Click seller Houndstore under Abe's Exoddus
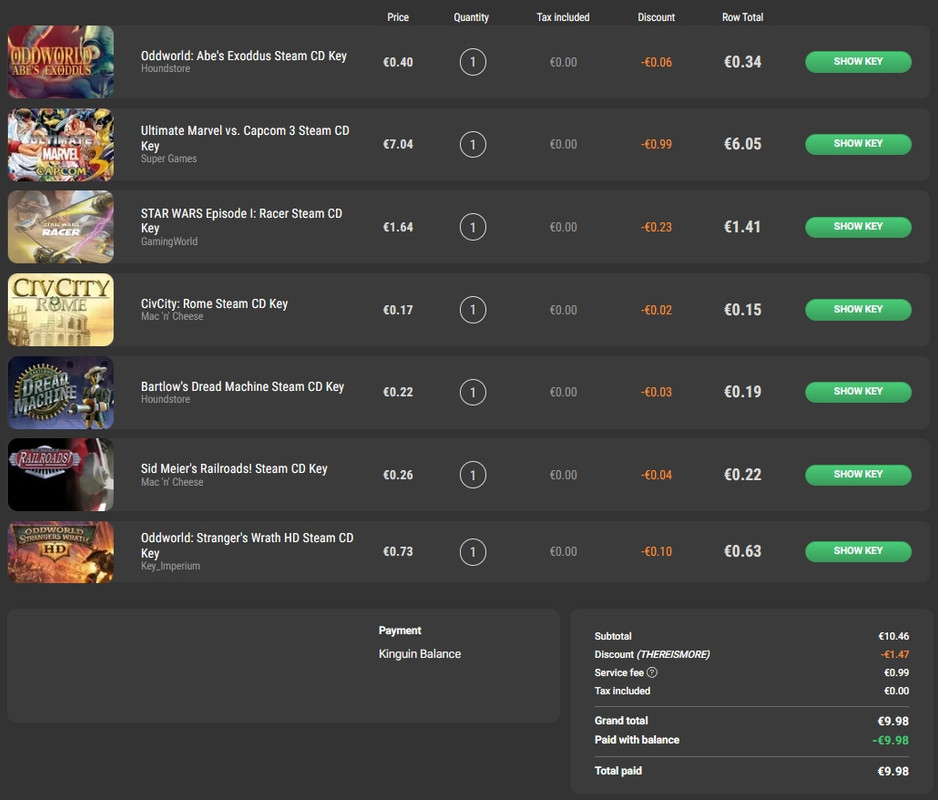This screenshot has height=800, width=938. pos(166,69)
